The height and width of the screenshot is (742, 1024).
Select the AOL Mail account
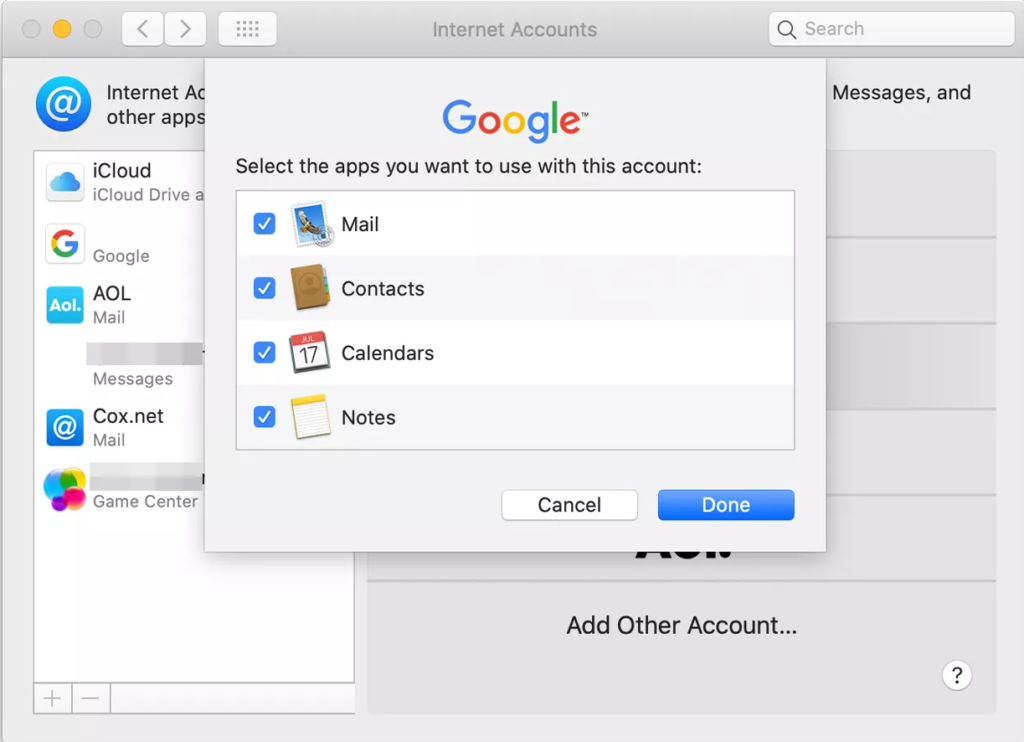point(110,304)
